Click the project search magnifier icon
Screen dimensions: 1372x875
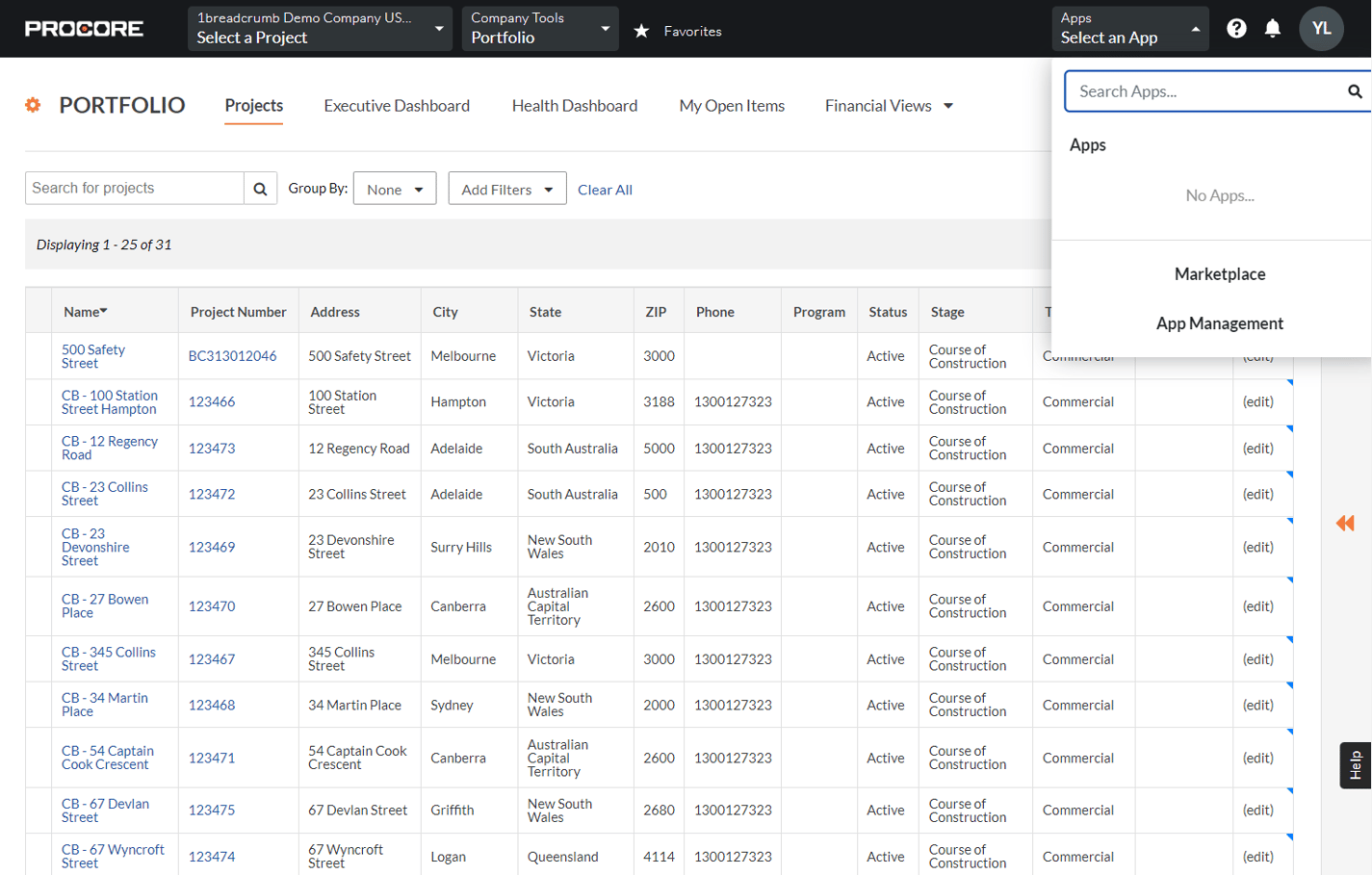coord(260,188)
